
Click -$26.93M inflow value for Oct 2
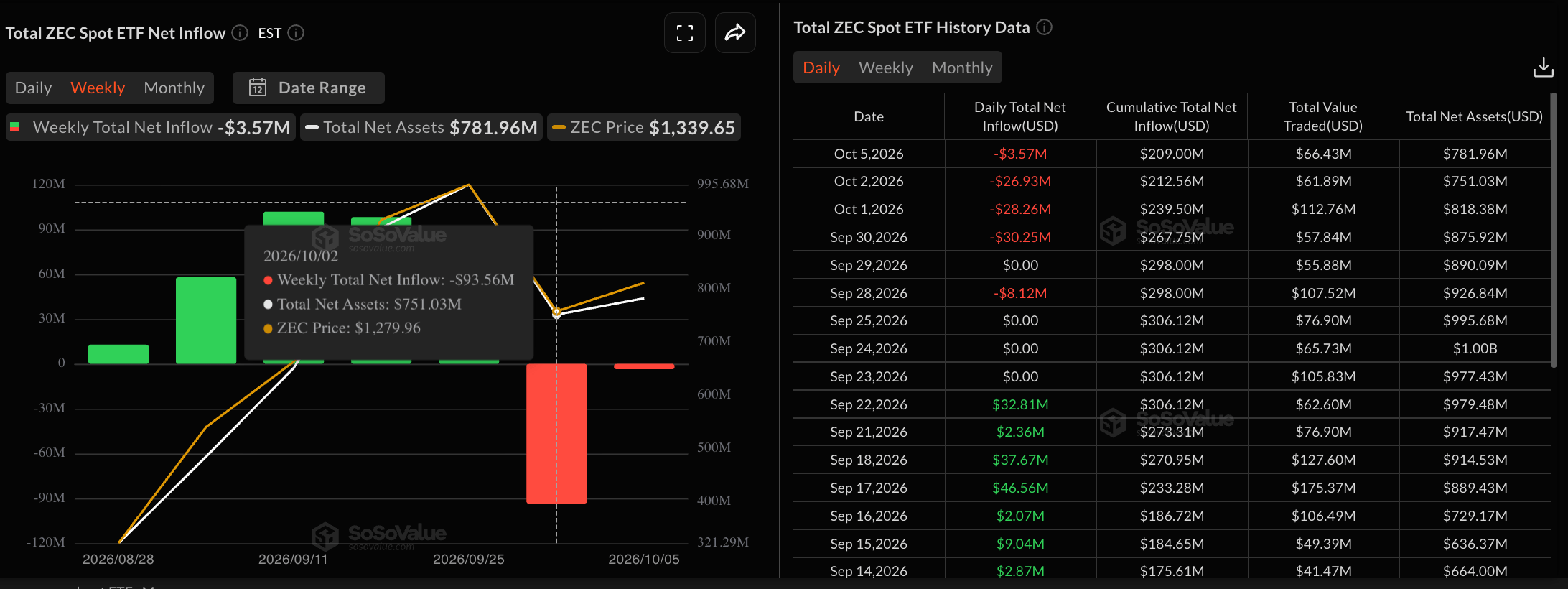1020,181
